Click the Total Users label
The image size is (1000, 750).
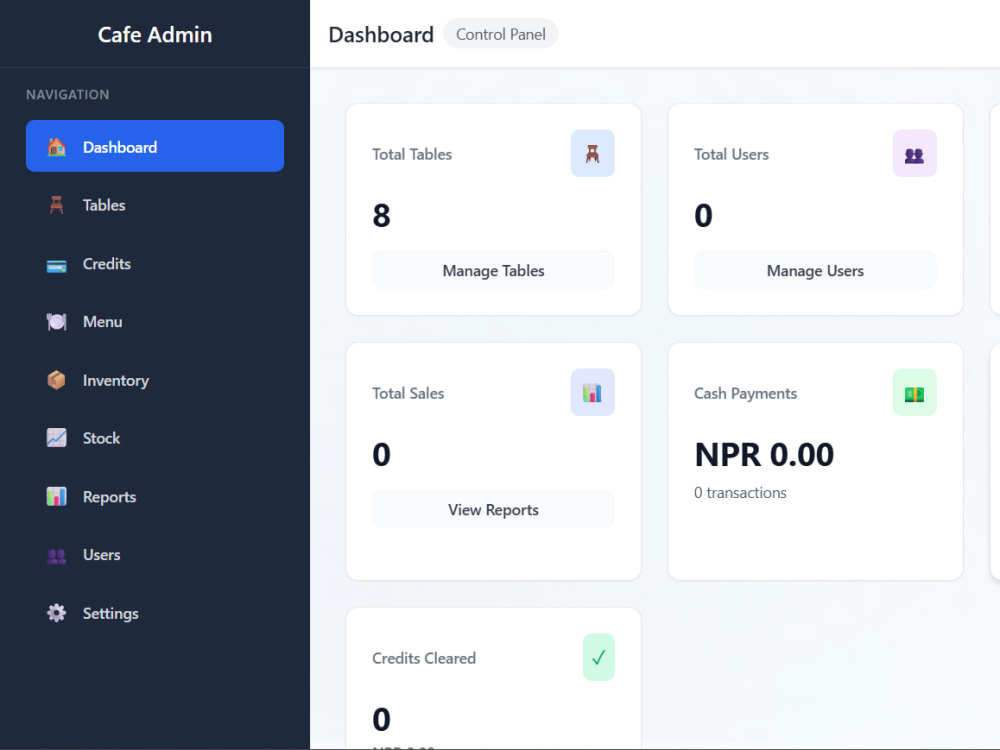tap(732, 154)
